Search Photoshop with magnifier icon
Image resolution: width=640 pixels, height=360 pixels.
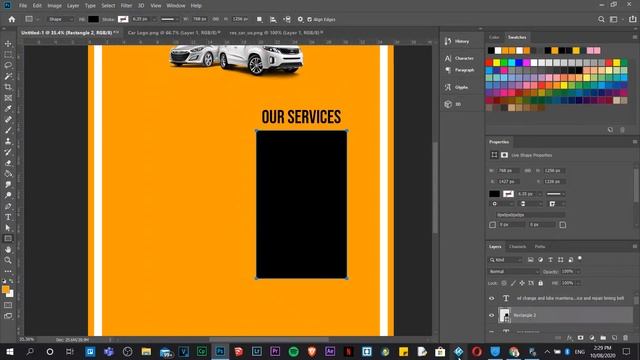tap(601, 19)
